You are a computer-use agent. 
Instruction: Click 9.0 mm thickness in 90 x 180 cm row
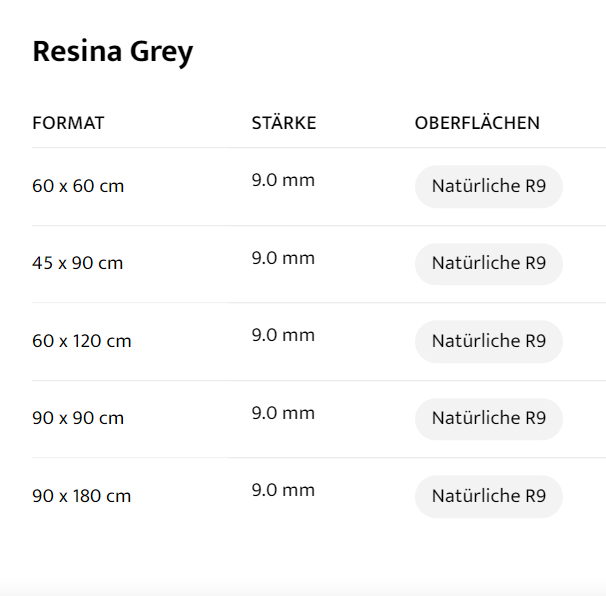click(283, 490)
